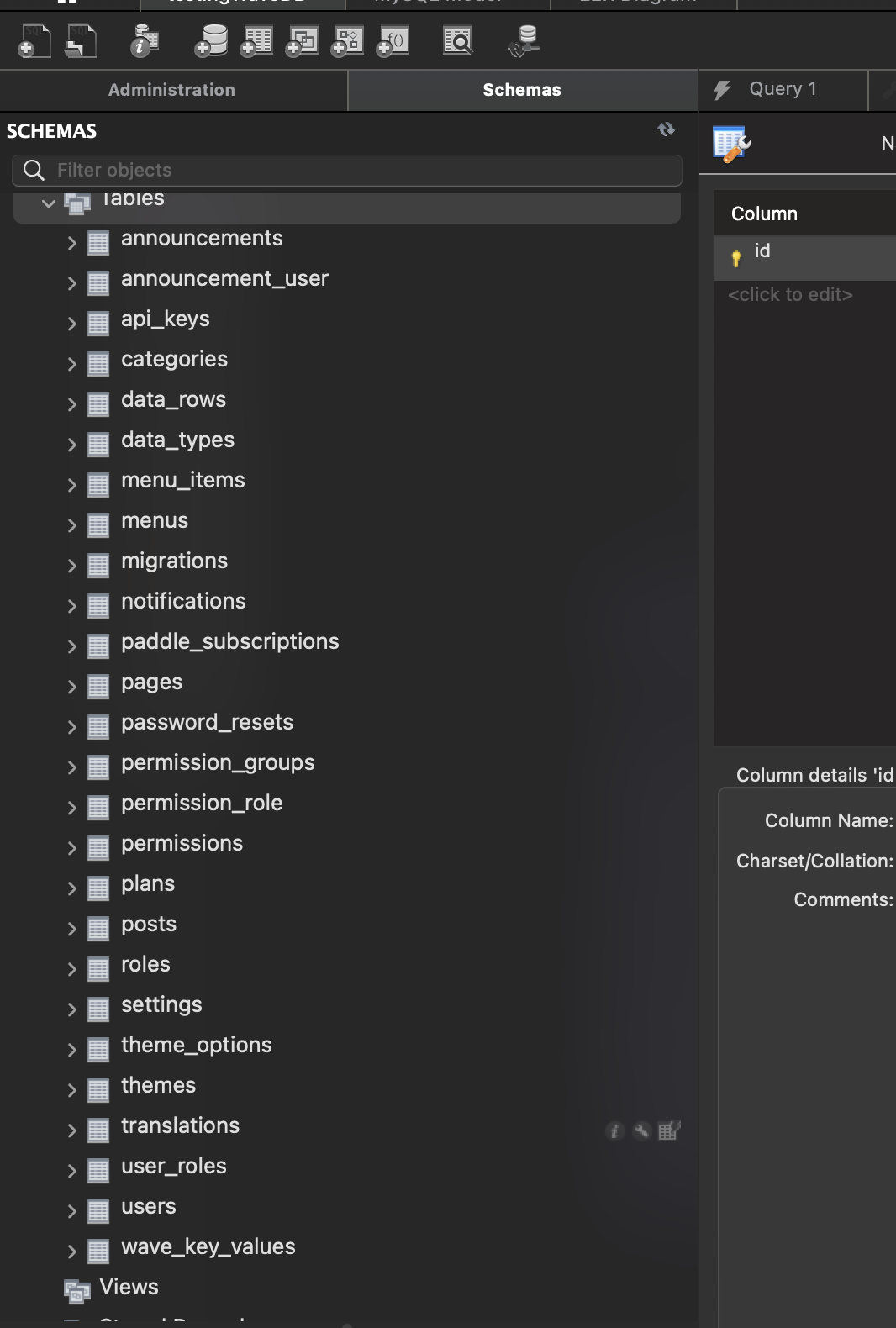This screenshot has width=896, height=1328.
Task: Select the pages table
Action: 151,682
